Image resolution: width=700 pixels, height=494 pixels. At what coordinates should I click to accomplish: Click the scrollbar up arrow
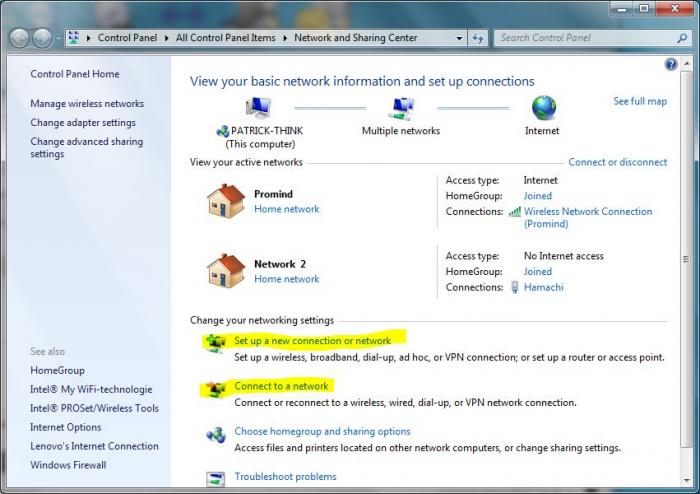(686, 64)
